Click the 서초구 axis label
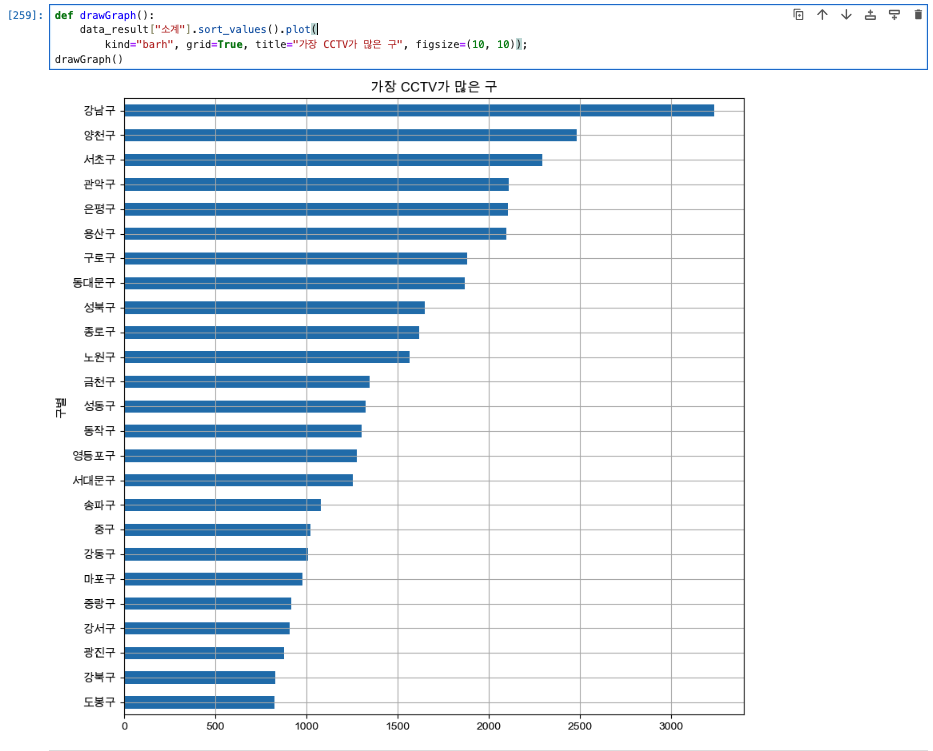This screenshot has height=751, width=933. click(x=99, y=159)
